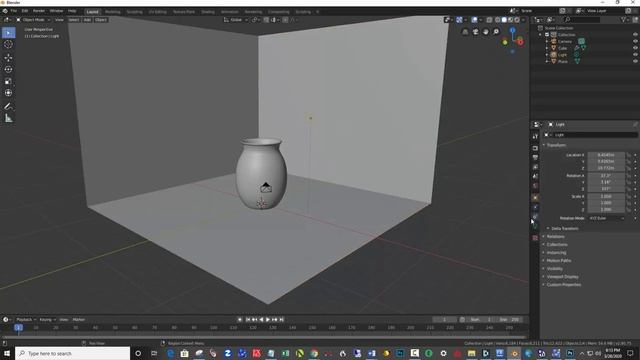Screen dimensions: 640x360
Task: Select the Rotate tool
Action: [8, 69]
